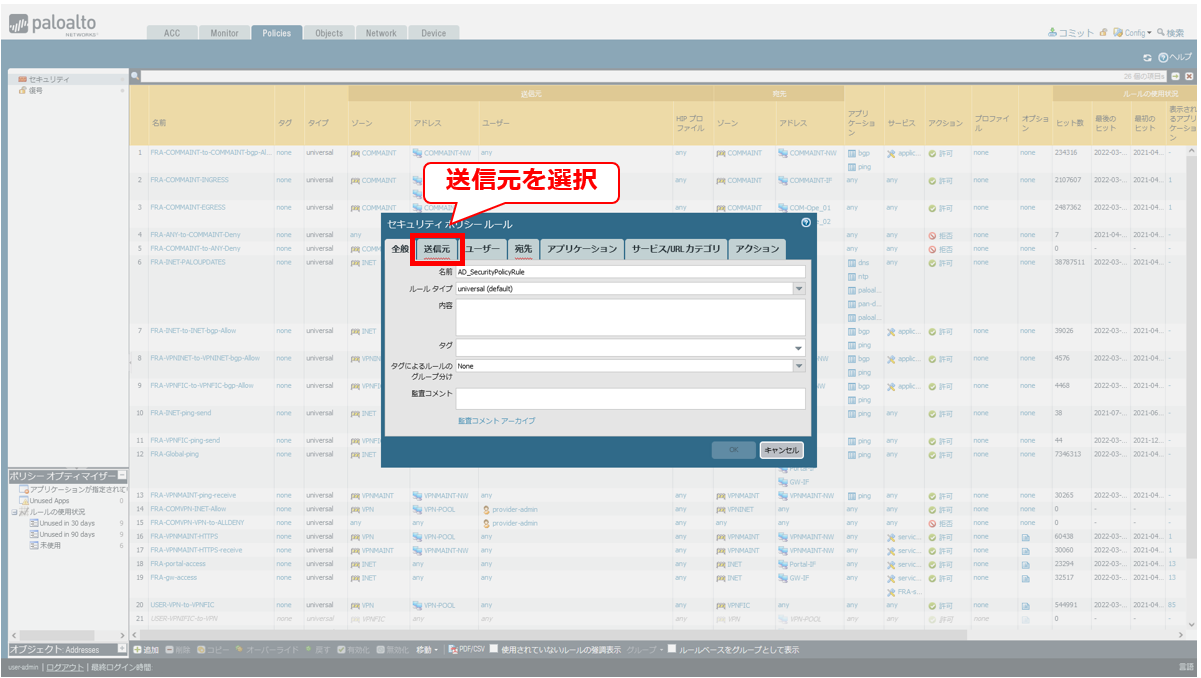Click the 内容 description text area
The width and height of the screenshot is (1201, 678).
pos(630,316)
